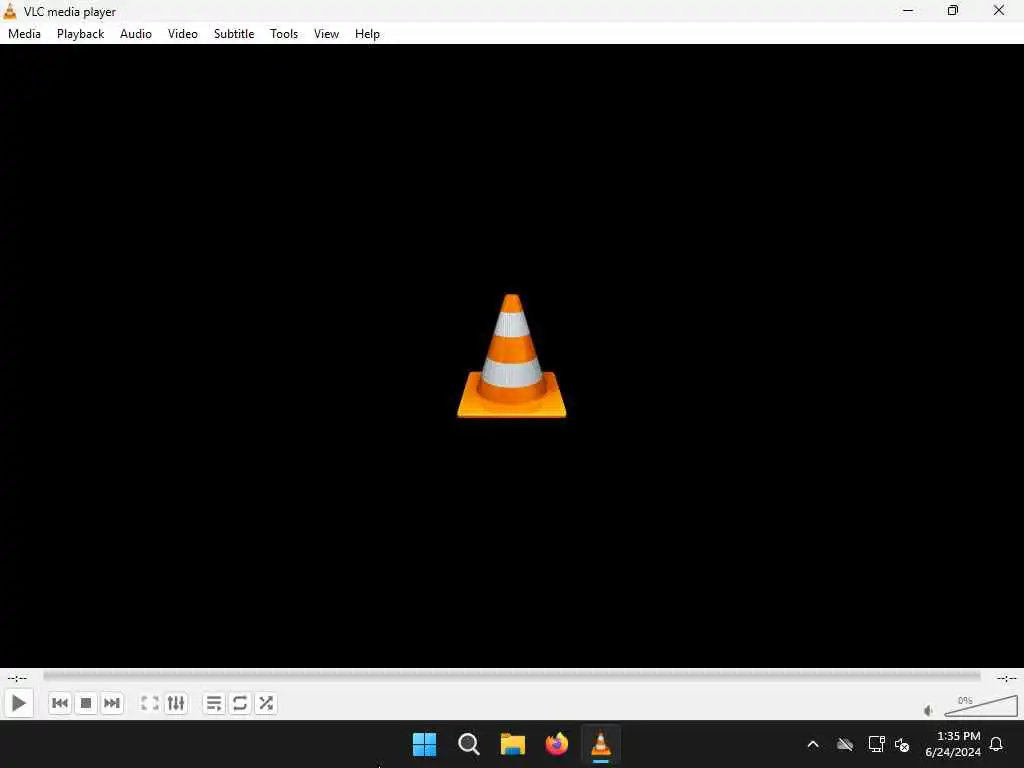Open the notifications bell

coord(997,744)
